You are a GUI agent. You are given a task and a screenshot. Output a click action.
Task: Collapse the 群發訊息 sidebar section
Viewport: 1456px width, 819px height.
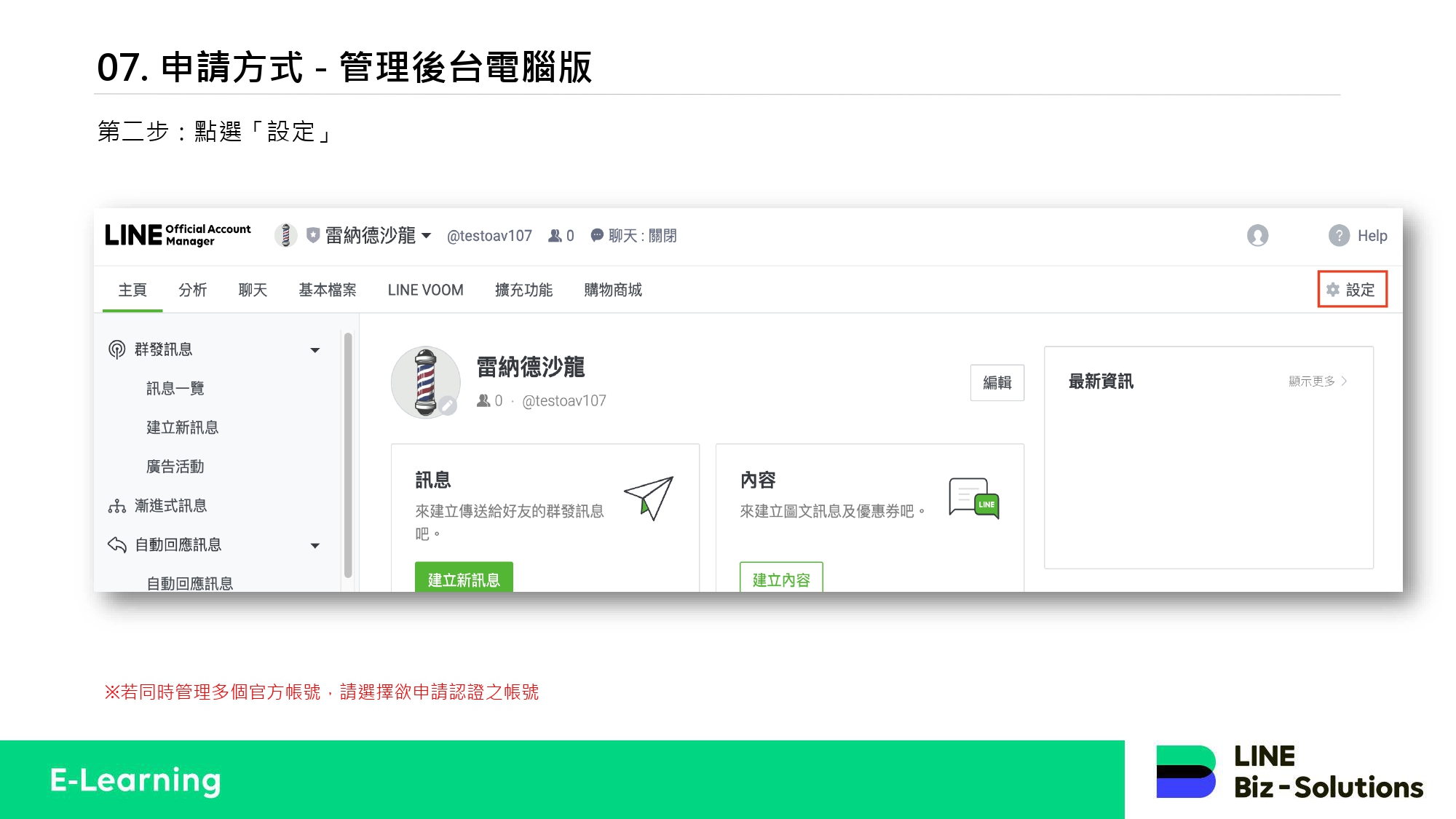point(315,350)
